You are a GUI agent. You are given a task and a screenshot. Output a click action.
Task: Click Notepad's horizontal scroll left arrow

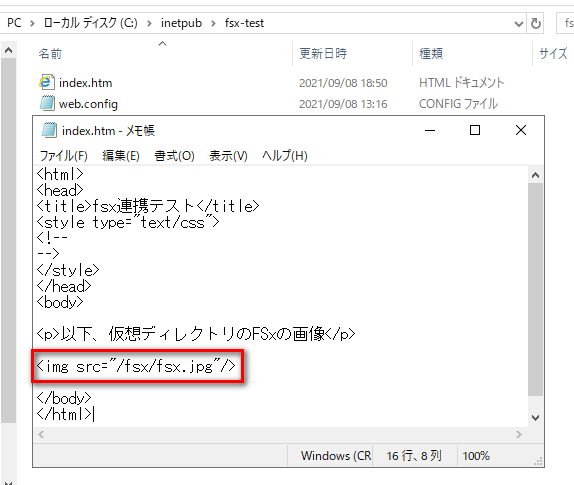tap(41, 434)
